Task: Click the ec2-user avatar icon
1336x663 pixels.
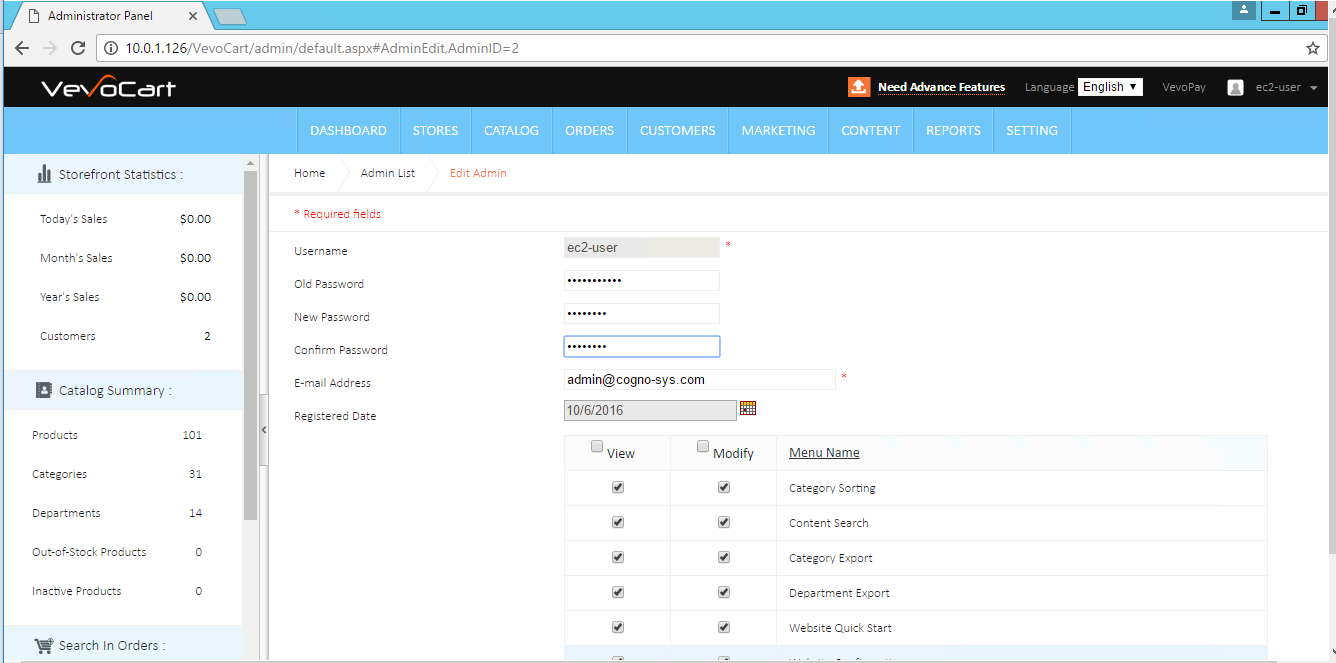Action: pos(1235,88)
